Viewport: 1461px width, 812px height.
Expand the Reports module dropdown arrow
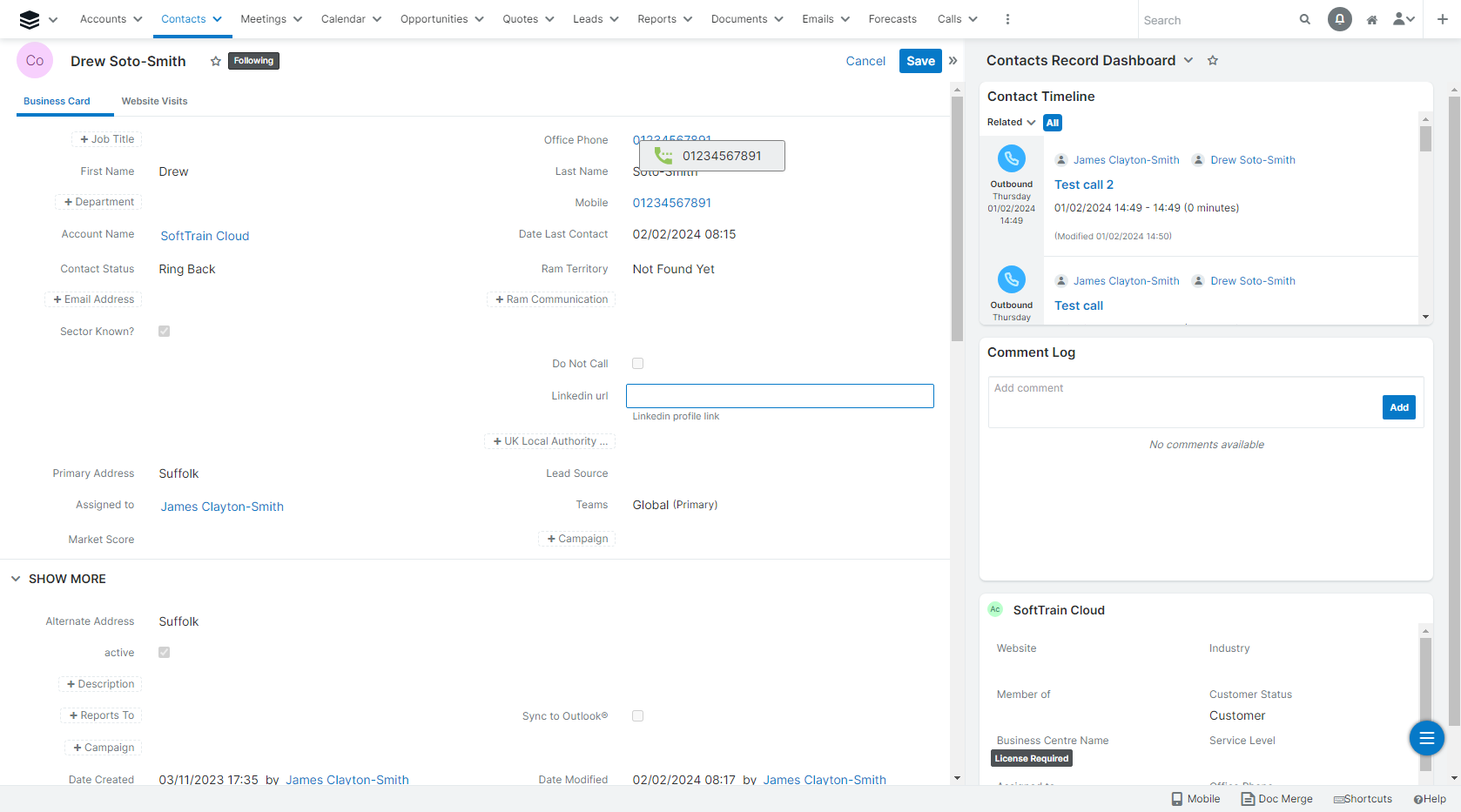688,19
